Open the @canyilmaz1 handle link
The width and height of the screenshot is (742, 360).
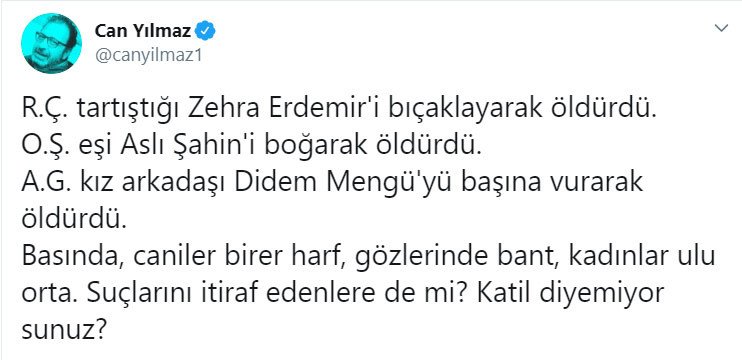pos(149,55)
